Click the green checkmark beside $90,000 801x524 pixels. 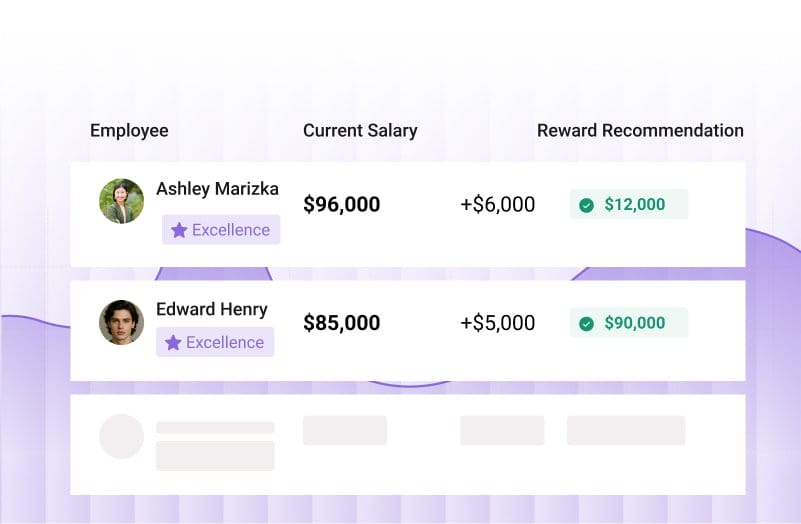click(x=586, y=323)
